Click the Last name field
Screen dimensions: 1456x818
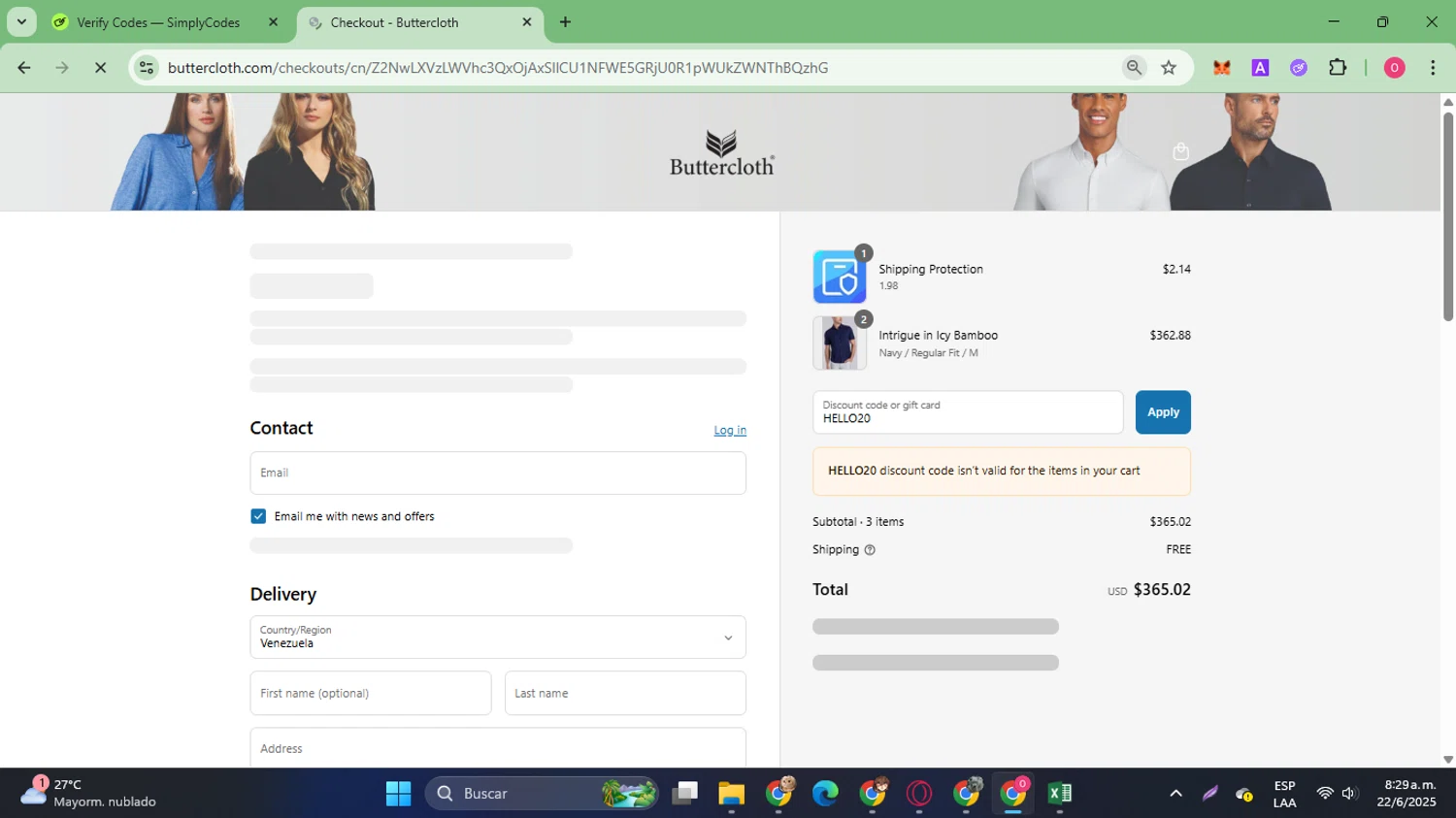625,693
